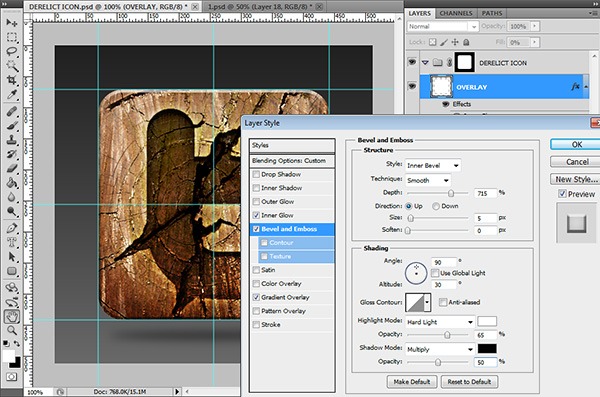Enable the Drop Shadow checkbox
The height and width of the screenshot is (397, 600).
point(256,175)
